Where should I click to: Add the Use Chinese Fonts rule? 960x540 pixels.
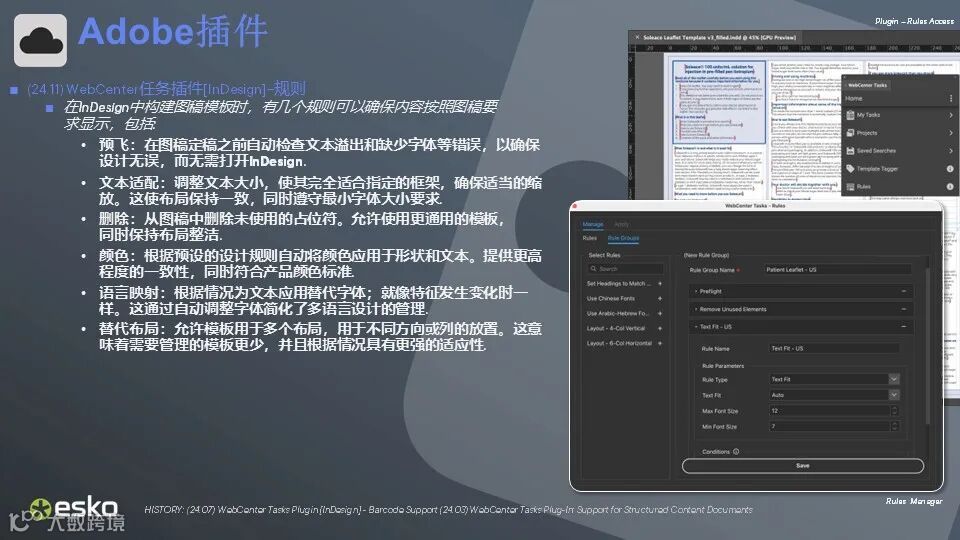pos(660,299)
